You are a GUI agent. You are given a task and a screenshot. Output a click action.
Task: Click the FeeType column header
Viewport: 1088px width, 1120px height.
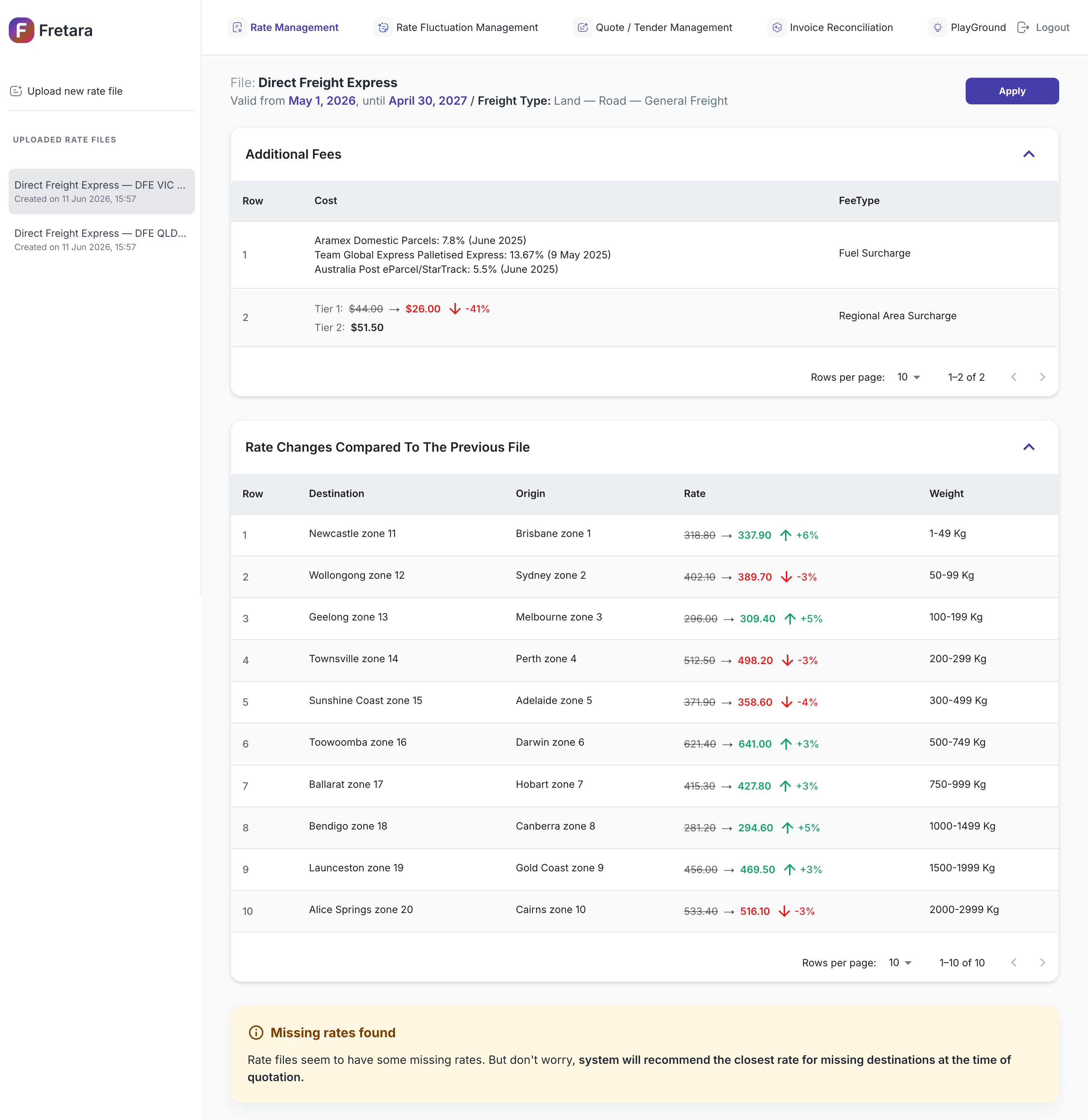[x=859, y=201]
